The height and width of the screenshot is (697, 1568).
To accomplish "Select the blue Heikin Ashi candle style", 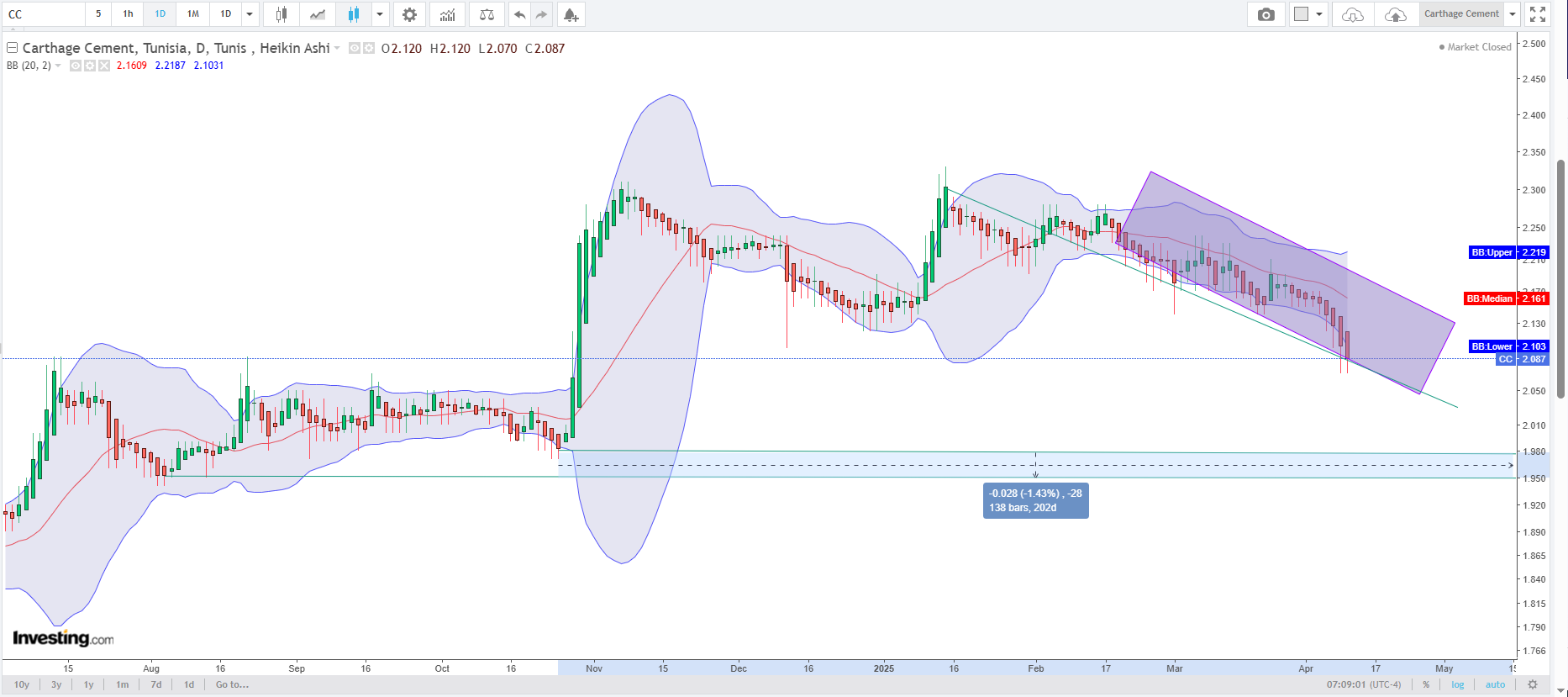I will click(x=354, y=14).
